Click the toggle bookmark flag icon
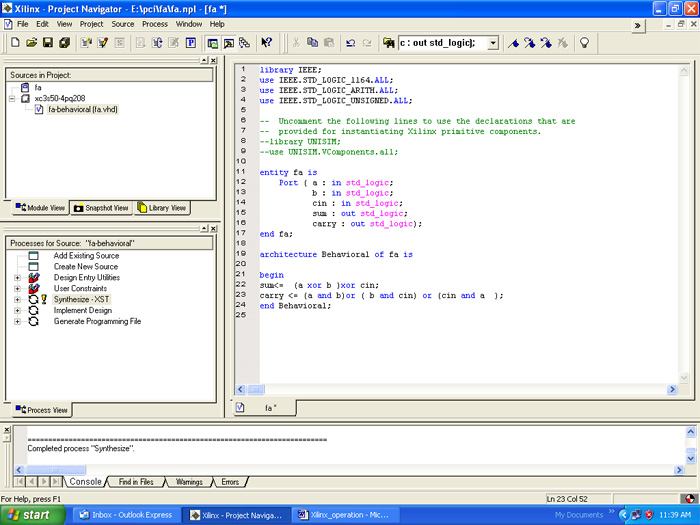Screen dimensions: 700x525 (513, 43)
